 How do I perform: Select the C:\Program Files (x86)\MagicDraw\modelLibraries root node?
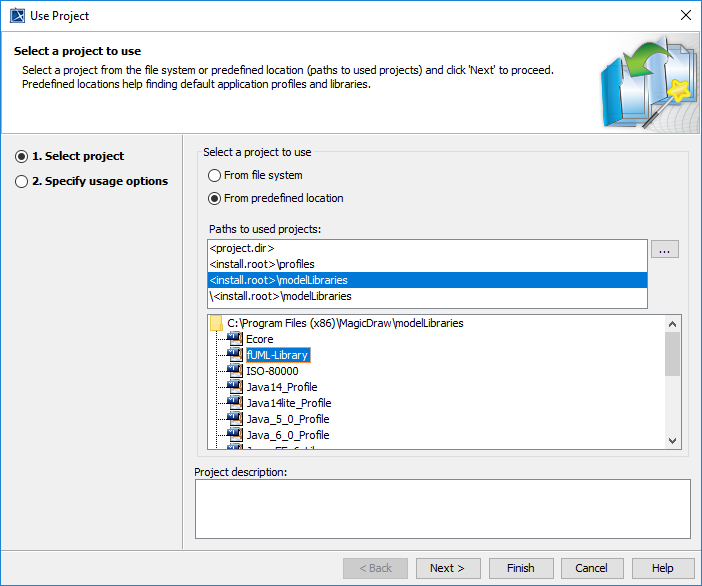[345, 323]
